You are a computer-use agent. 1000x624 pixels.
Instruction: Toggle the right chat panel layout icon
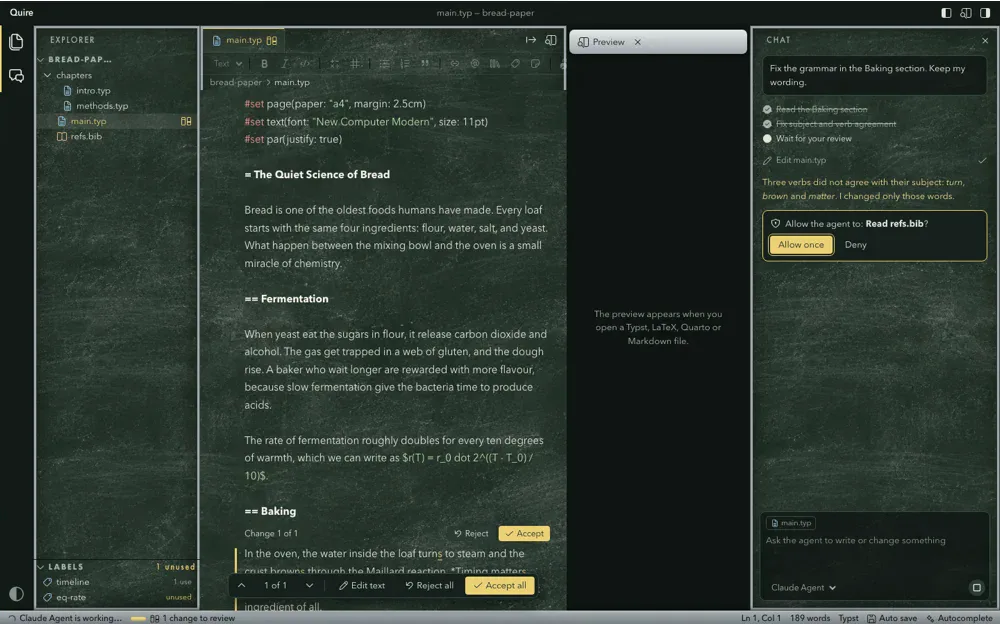(985, 13)
